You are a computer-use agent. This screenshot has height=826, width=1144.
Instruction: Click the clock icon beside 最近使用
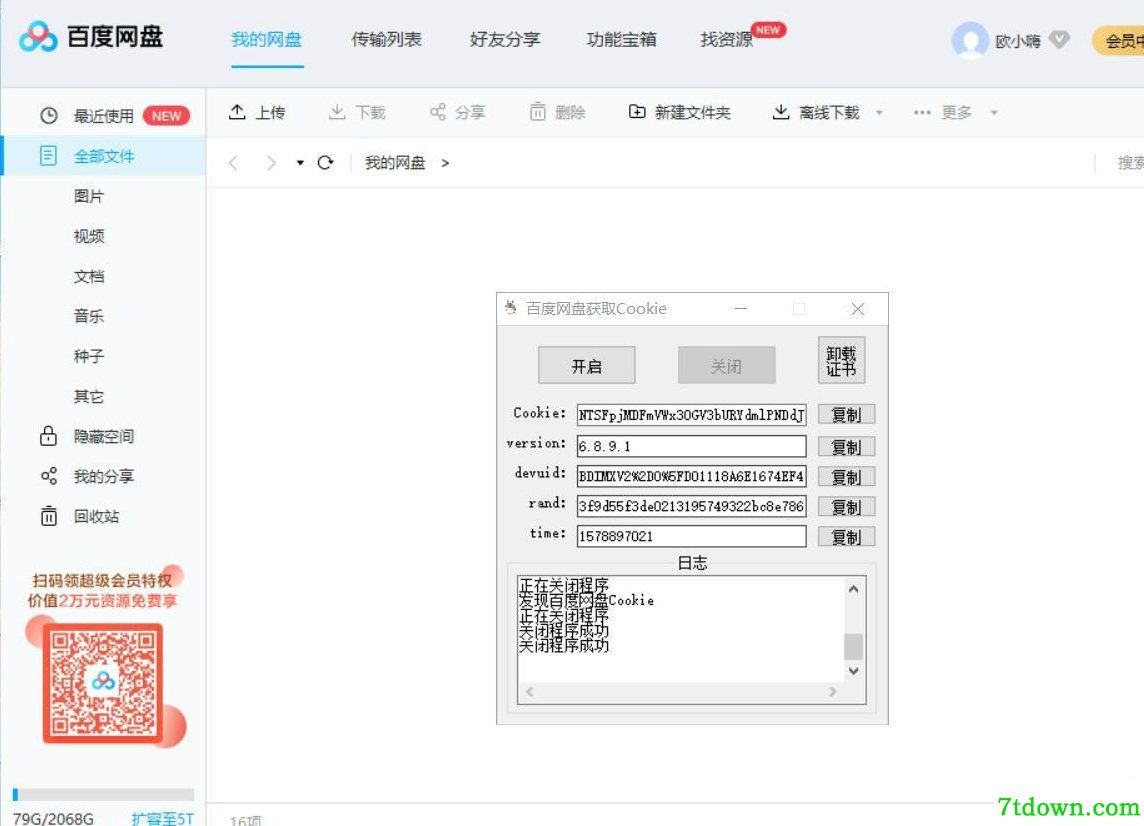click(49, 115)
